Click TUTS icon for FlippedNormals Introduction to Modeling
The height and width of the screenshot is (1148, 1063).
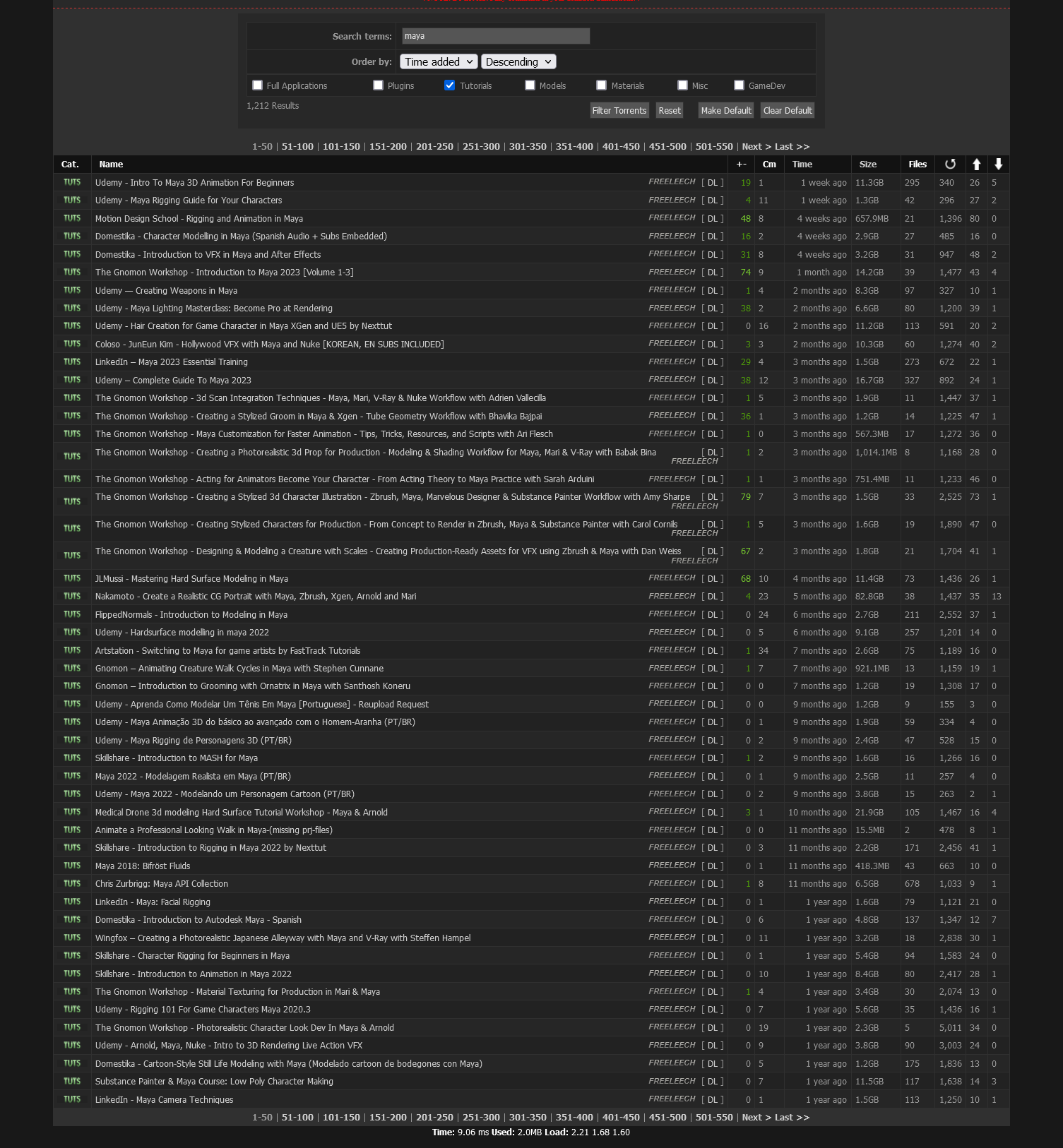[x=72, y=614]
